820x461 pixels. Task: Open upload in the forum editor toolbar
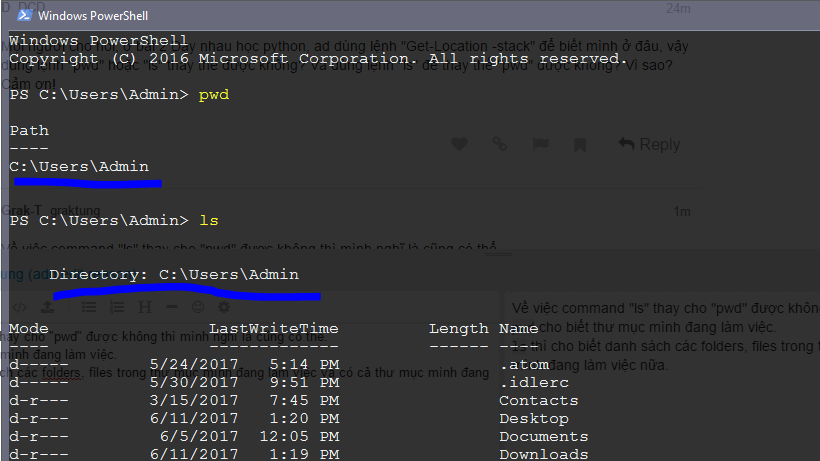click(48, 307)
